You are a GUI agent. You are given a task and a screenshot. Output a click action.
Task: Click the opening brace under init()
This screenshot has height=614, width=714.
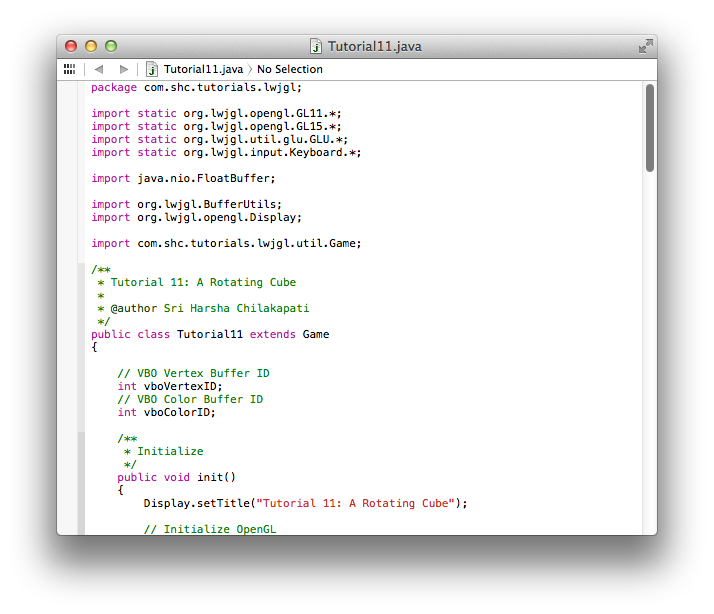click(121, 491)
